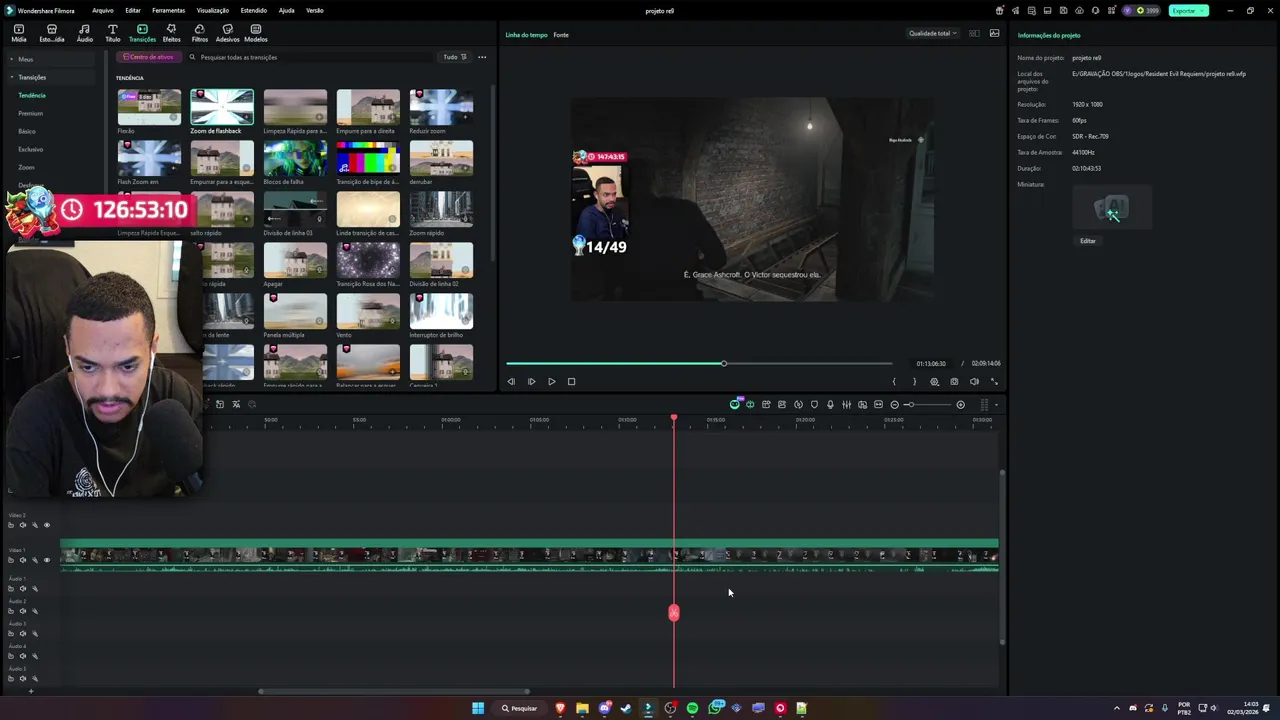Viewport: 1280px width, 720px height.
Task: Open the Visualização menu
Action: (213, 10)
